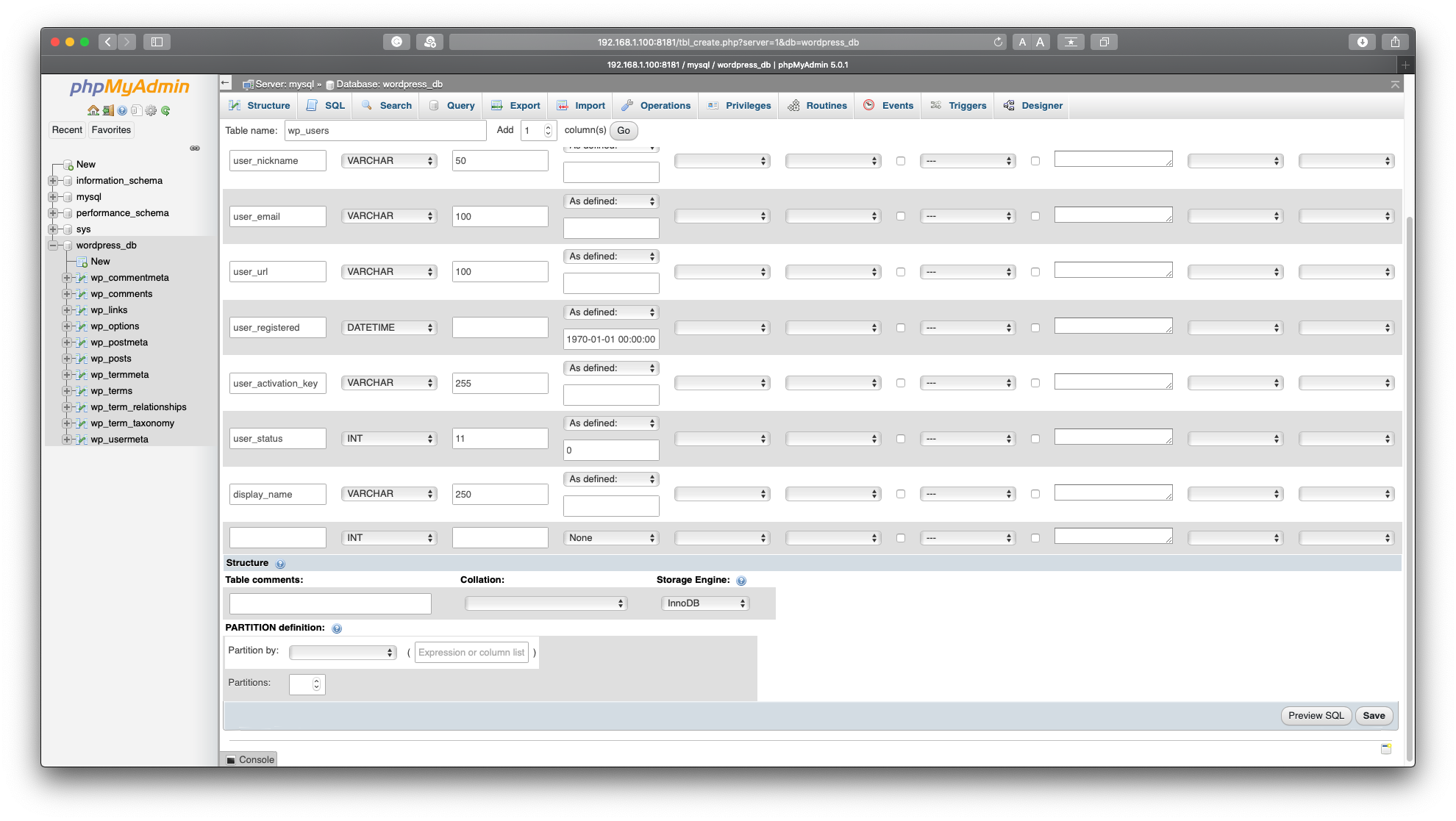Toggle Null checkbox in empty last row
The image size is (1456, 821).
click(901, 538)
